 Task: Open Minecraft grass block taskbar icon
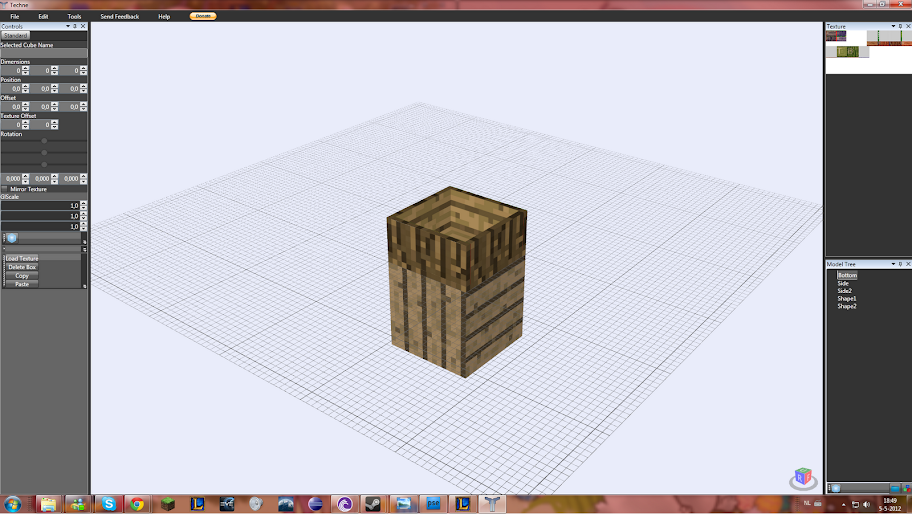(x=168, y=504)
